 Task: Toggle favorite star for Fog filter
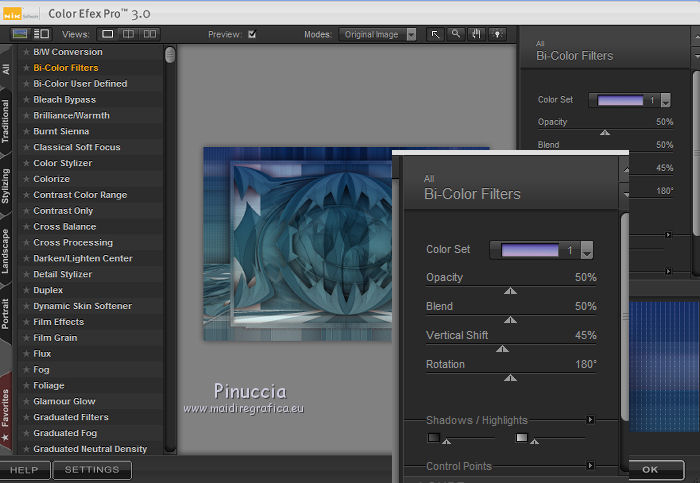pos(26,370)
